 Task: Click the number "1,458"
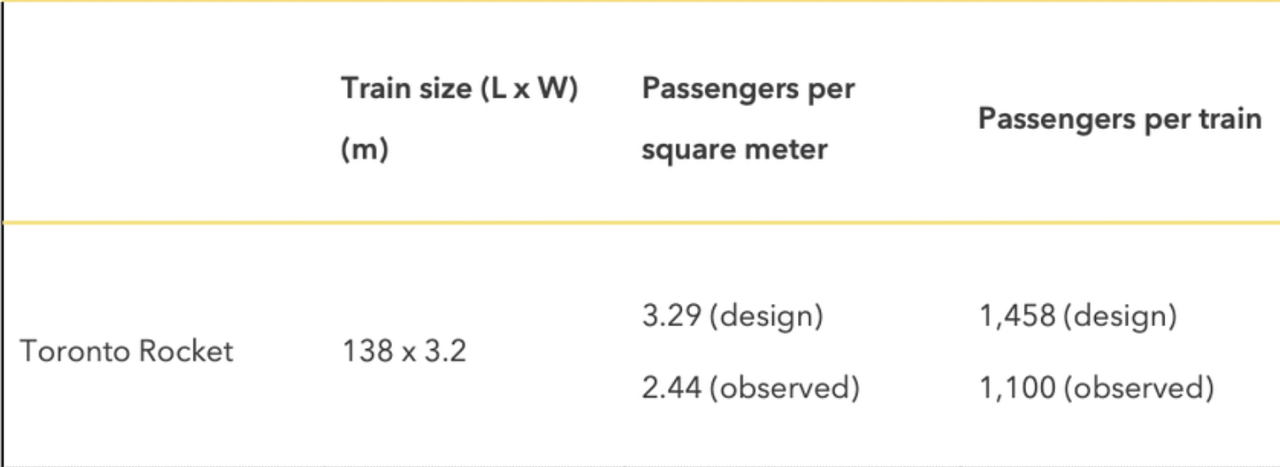[x=1017, y=317]
